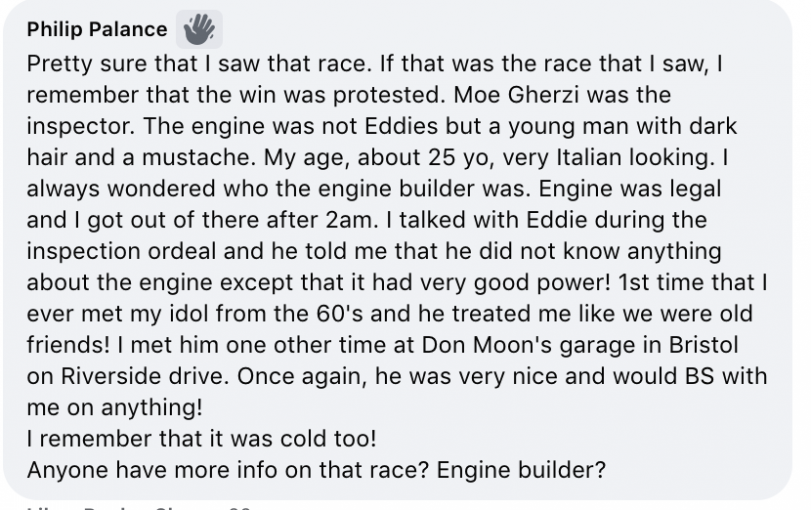Image resolution: width=811 pixels, height=510 pixels.
Task: Click the phrase 'Don Moon's garage'
Action: click(528, 346)
